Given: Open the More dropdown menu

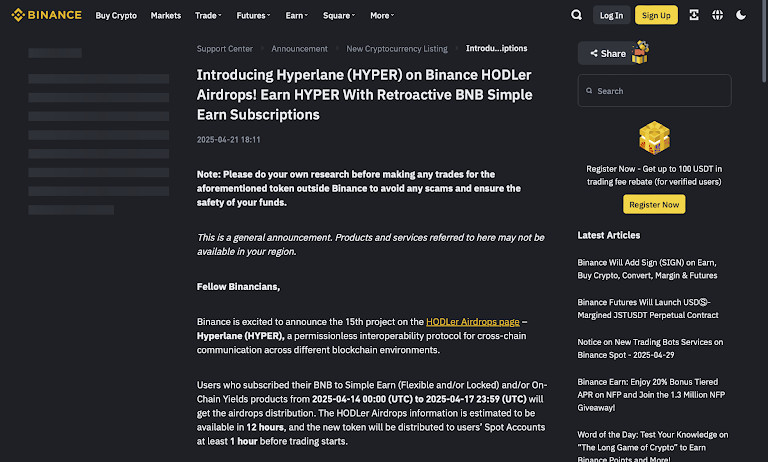Looking at the screenshot, I should 381,15.
